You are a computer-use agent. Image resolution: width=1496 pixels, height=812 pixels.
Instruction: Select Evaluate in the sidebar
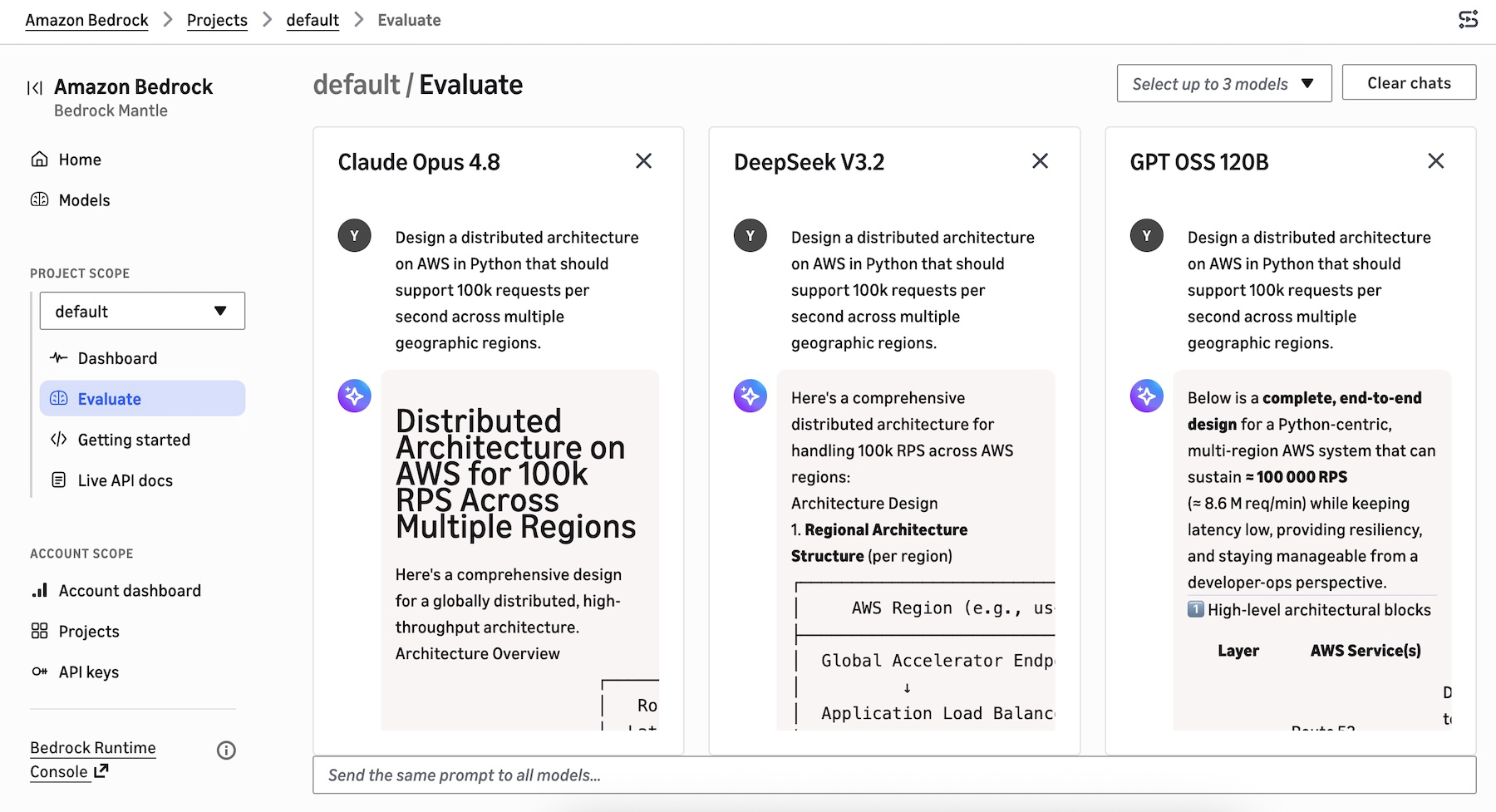click(x=142, y=398)
